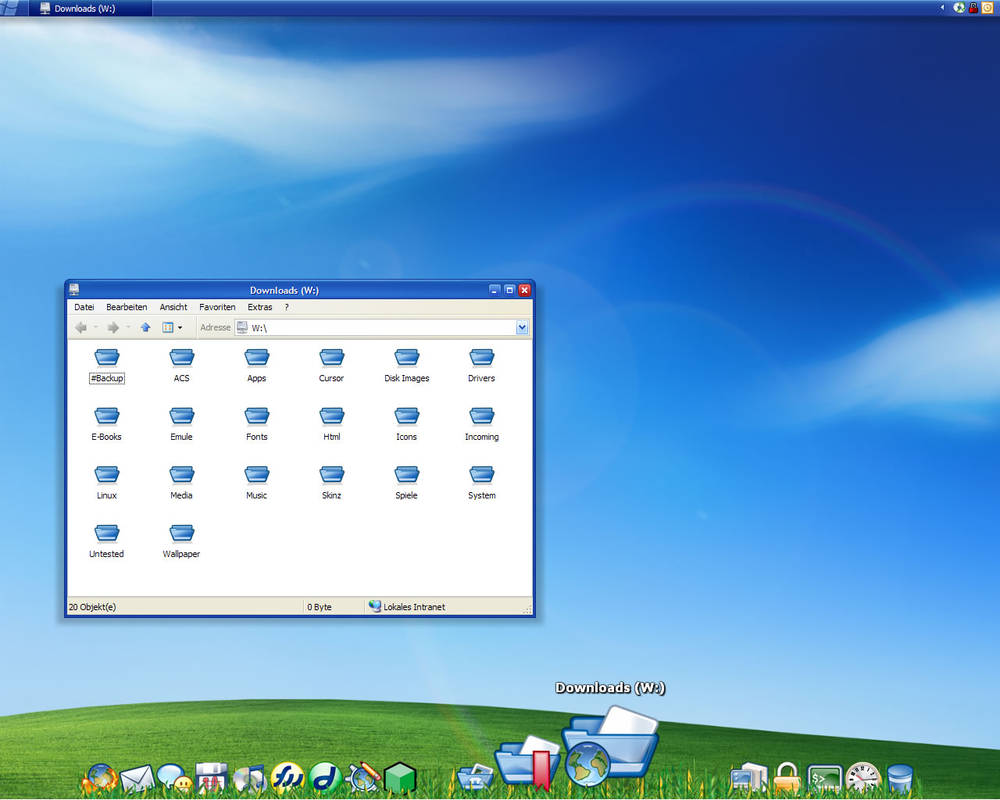This screenshot has width=1000, height=800.
Task: Expand hidden tray icons arrow
Action: click(942, 8)
